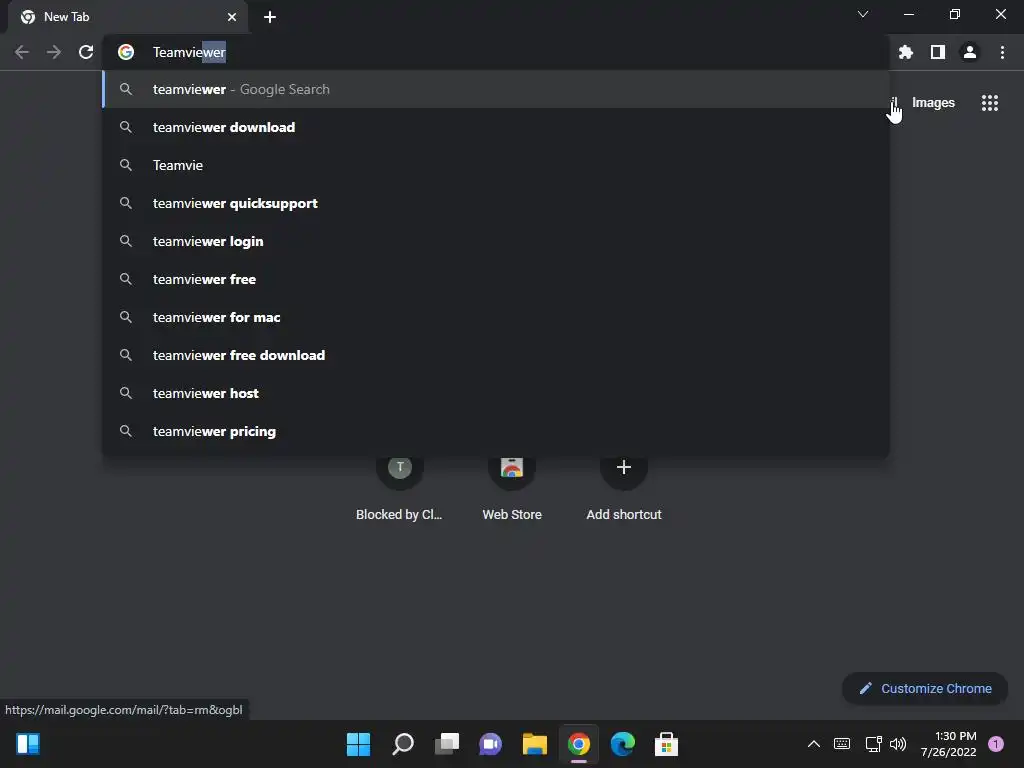Viewport: 1024px width, 768px height.
Task: Open the Extensions puzzle icon
Action: pyautogui.click(x=905, y=52)
